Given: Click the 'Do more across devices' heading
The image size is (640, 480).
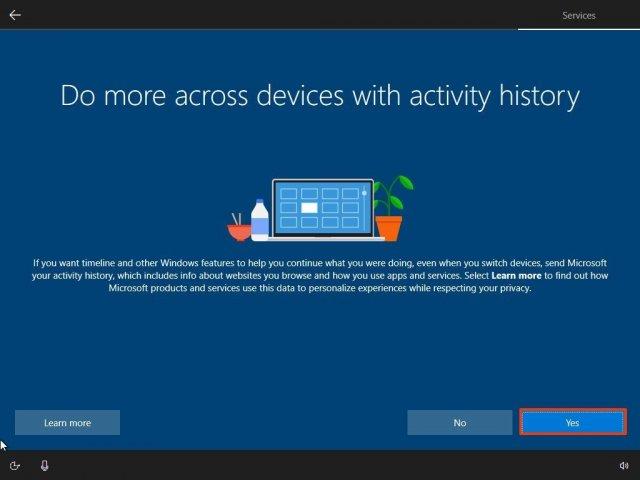Looking at the screenshot, I should [320, 96].
